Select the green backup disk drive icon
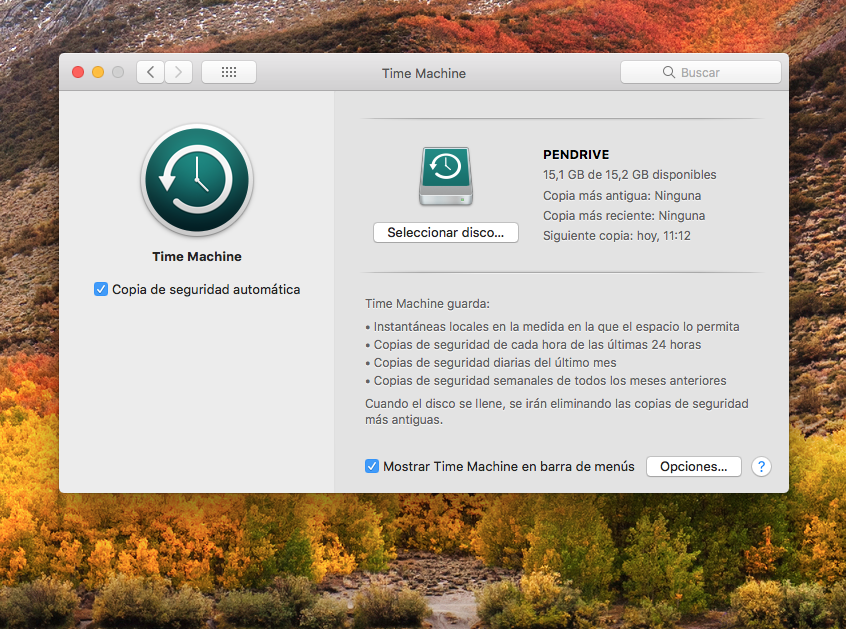846x629 pixels. point(445,176)
